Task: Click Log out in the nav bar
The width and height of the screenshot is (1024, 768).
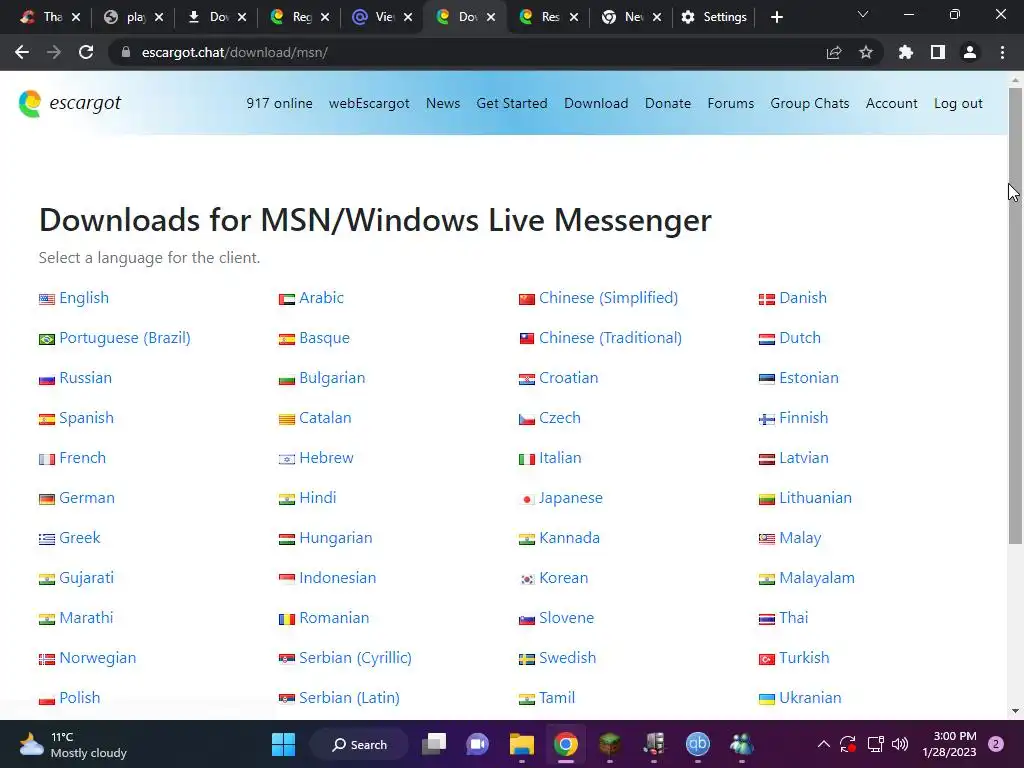Action: pos(958,103)
